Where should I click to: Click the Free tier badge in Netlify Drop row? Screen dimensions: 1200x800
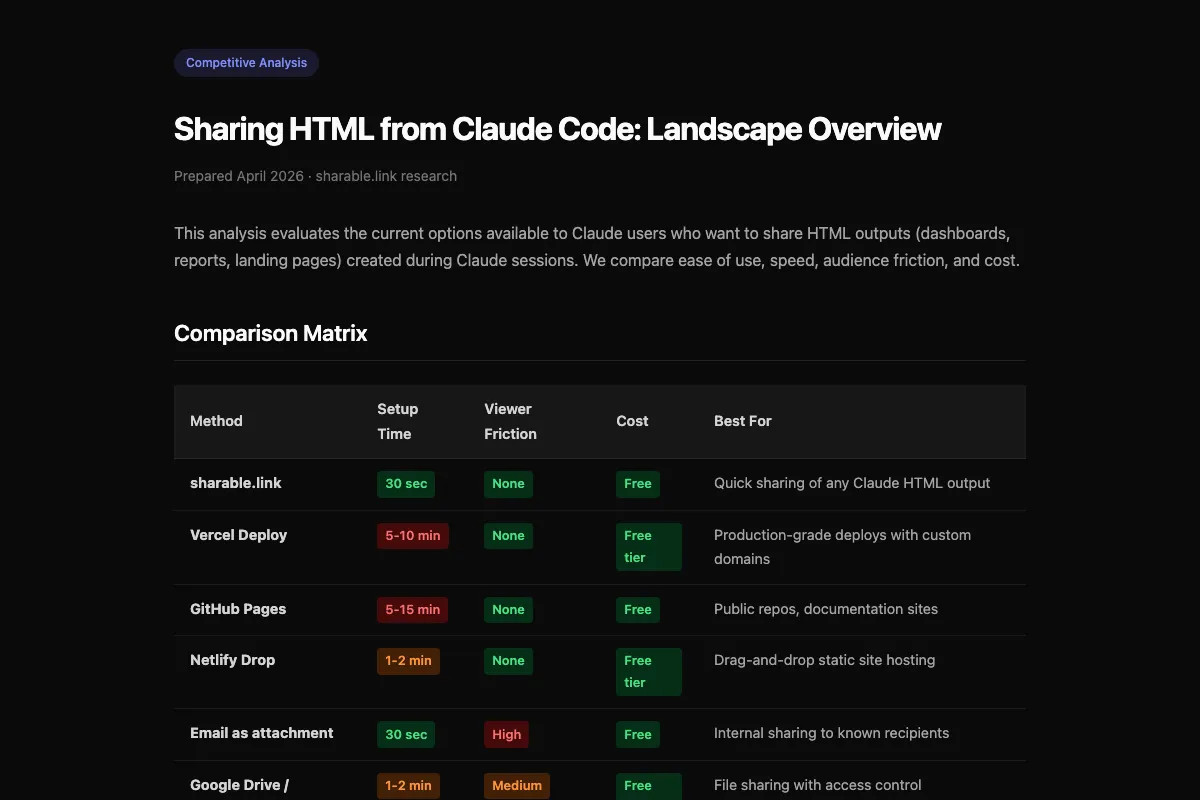click(x=648, y=672)
